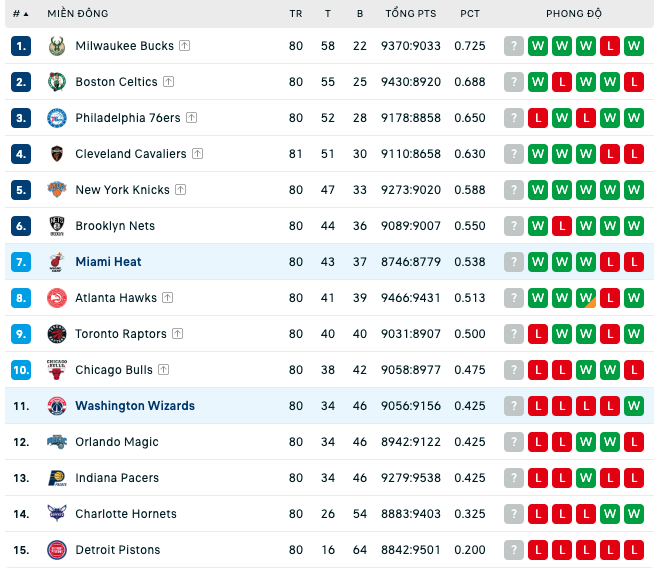Image resolution: width=658 pixels, height=571 pixels.
Task: Click the Philadelphia 76ers logo
Action: [x=57, y=118]
